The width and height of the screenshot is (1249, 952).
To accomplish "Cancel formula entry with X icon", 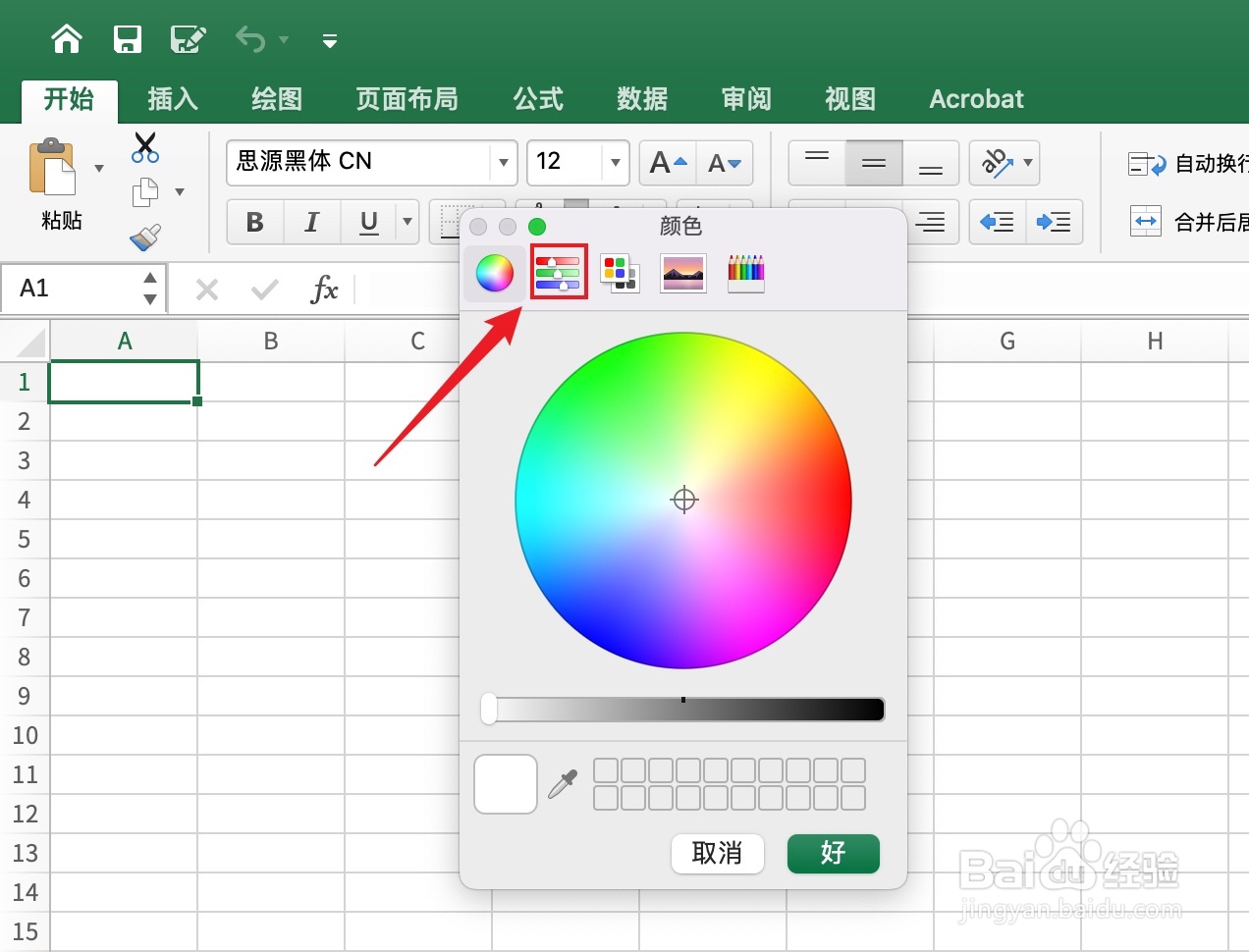I will [207, 290].
